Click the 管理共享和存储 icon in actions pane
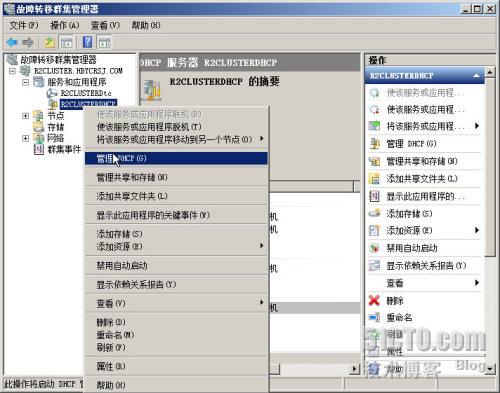Image resolution: width=500 pixels, height=393 pixels. (375, 161)
